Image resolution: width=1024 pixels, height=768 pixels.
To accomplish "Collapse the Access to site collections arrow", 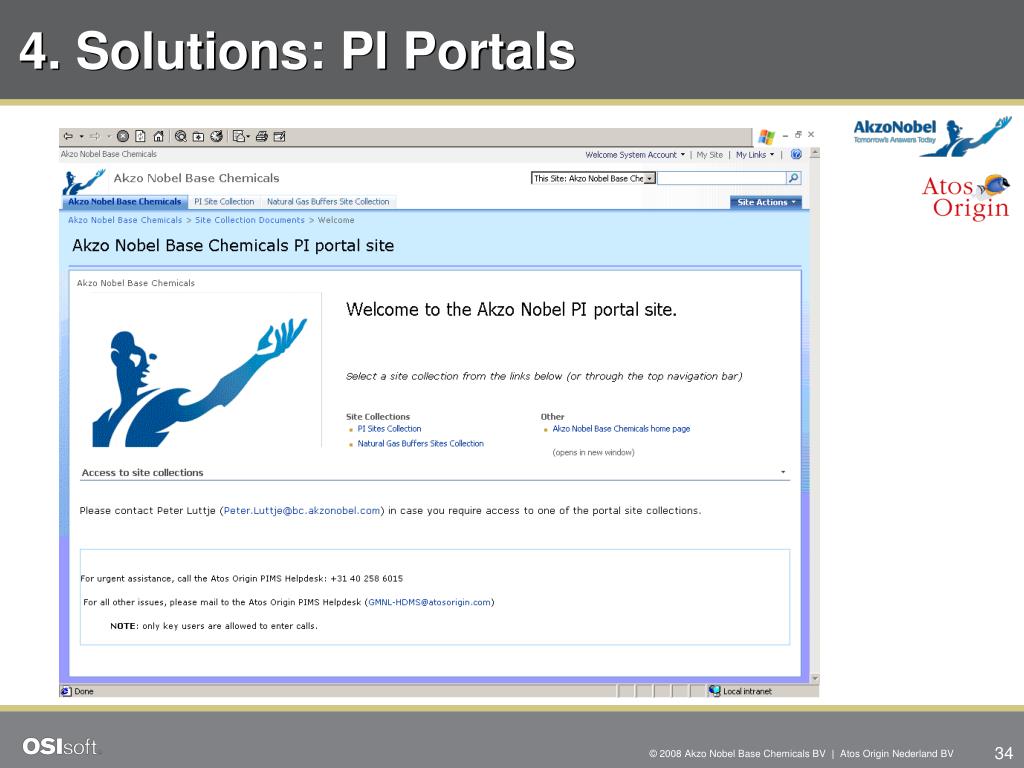I will 783,472.
